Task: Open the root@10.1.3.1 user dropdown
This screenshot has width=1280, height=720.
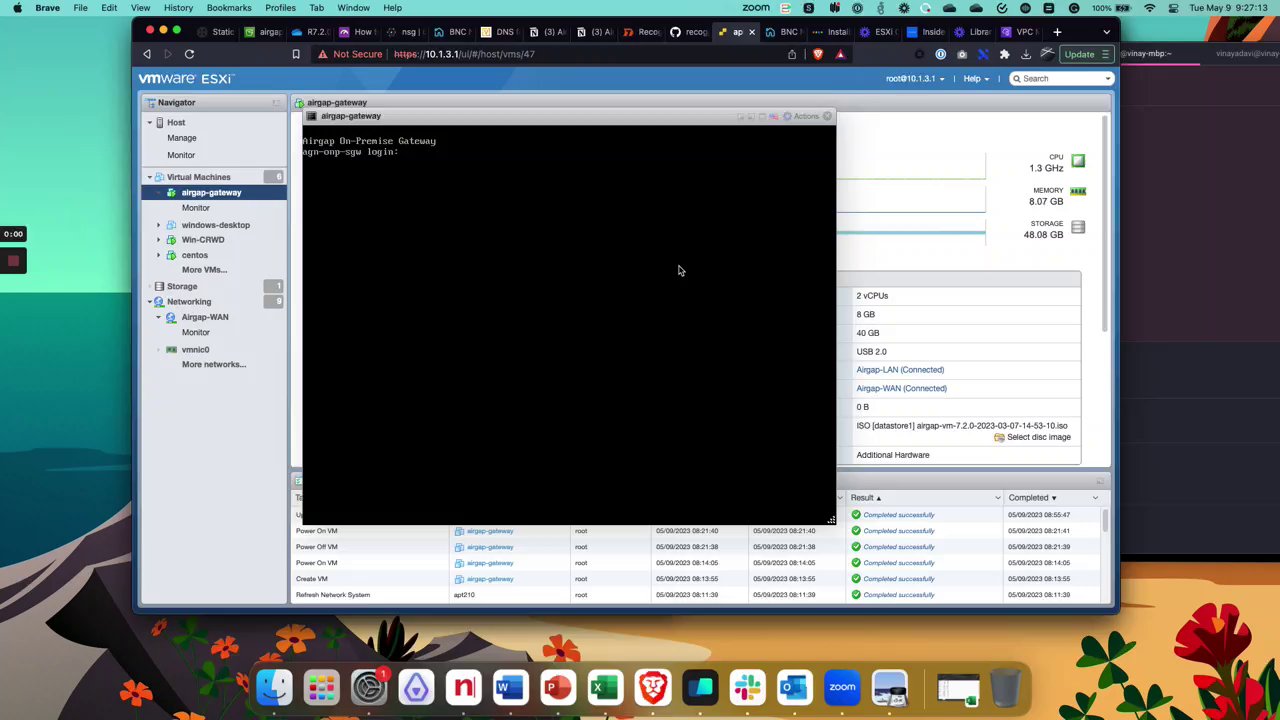Action: pyautogui.click(x=915, y=78)
